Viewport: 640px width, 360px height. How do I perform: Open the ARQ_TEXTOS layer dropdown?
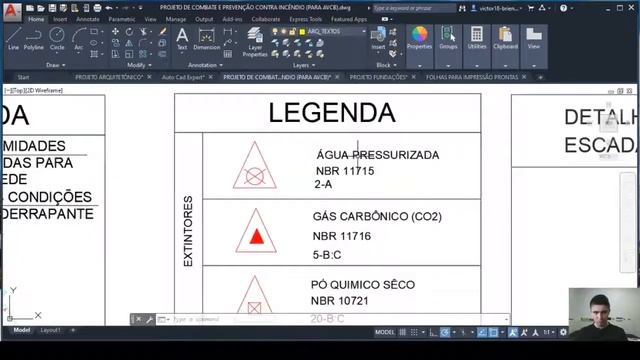[364, 31]
